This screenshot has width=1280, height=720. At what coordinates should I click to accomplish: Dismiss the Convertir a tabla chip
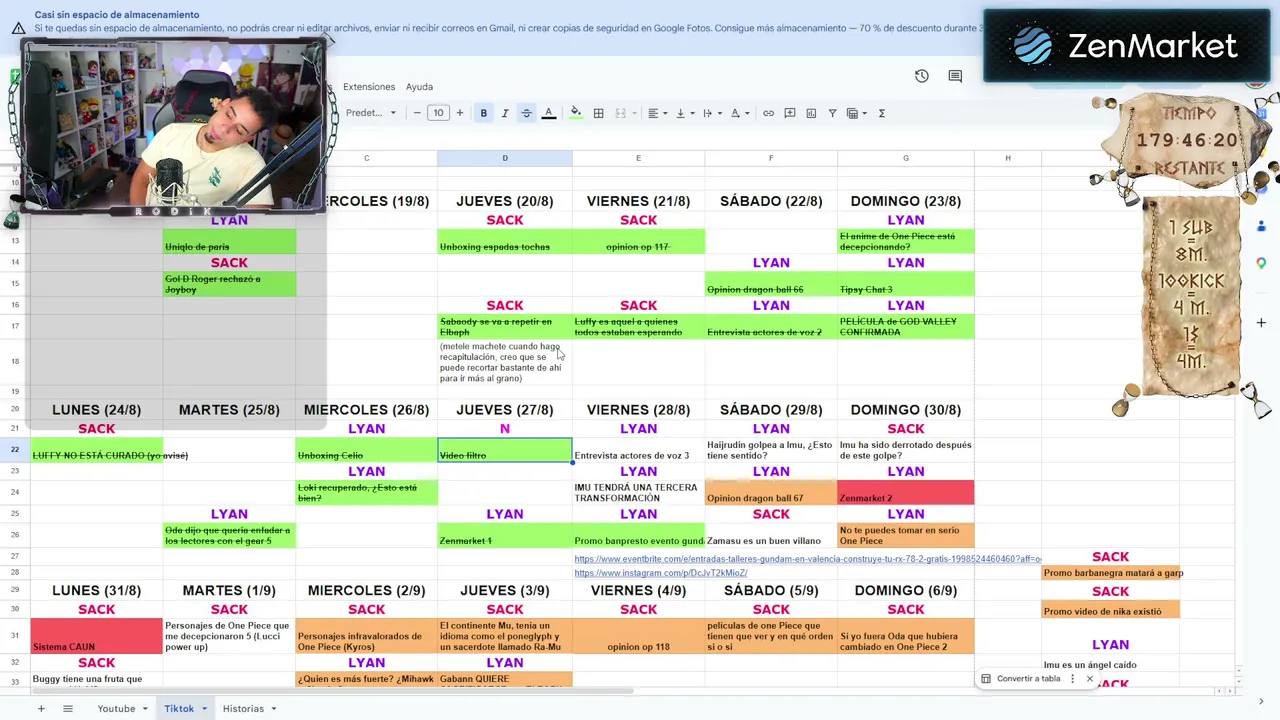click(x=1090, y=678)
